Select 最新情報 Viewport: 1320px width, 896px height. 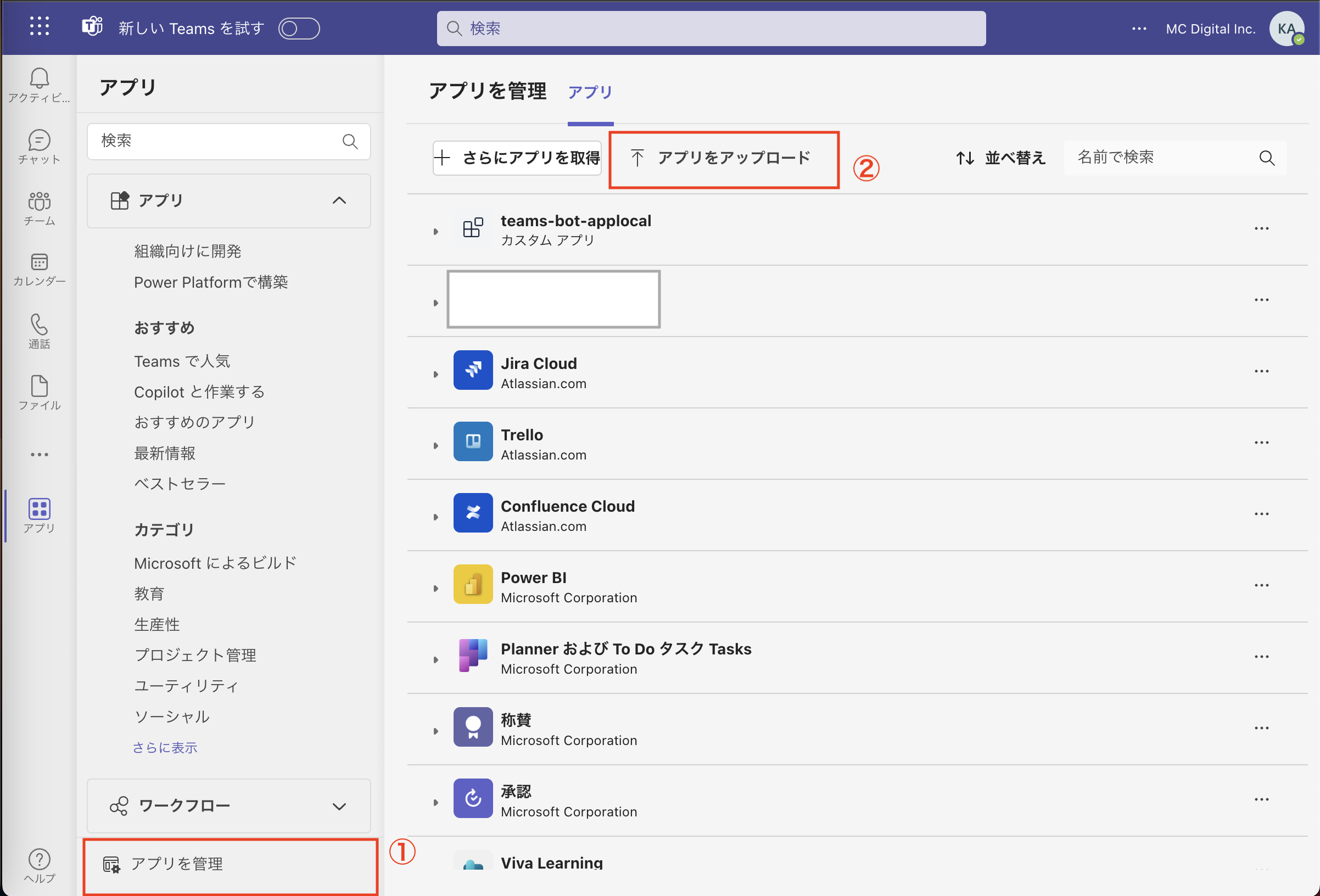pyautogui.click(x=164, y=453)
